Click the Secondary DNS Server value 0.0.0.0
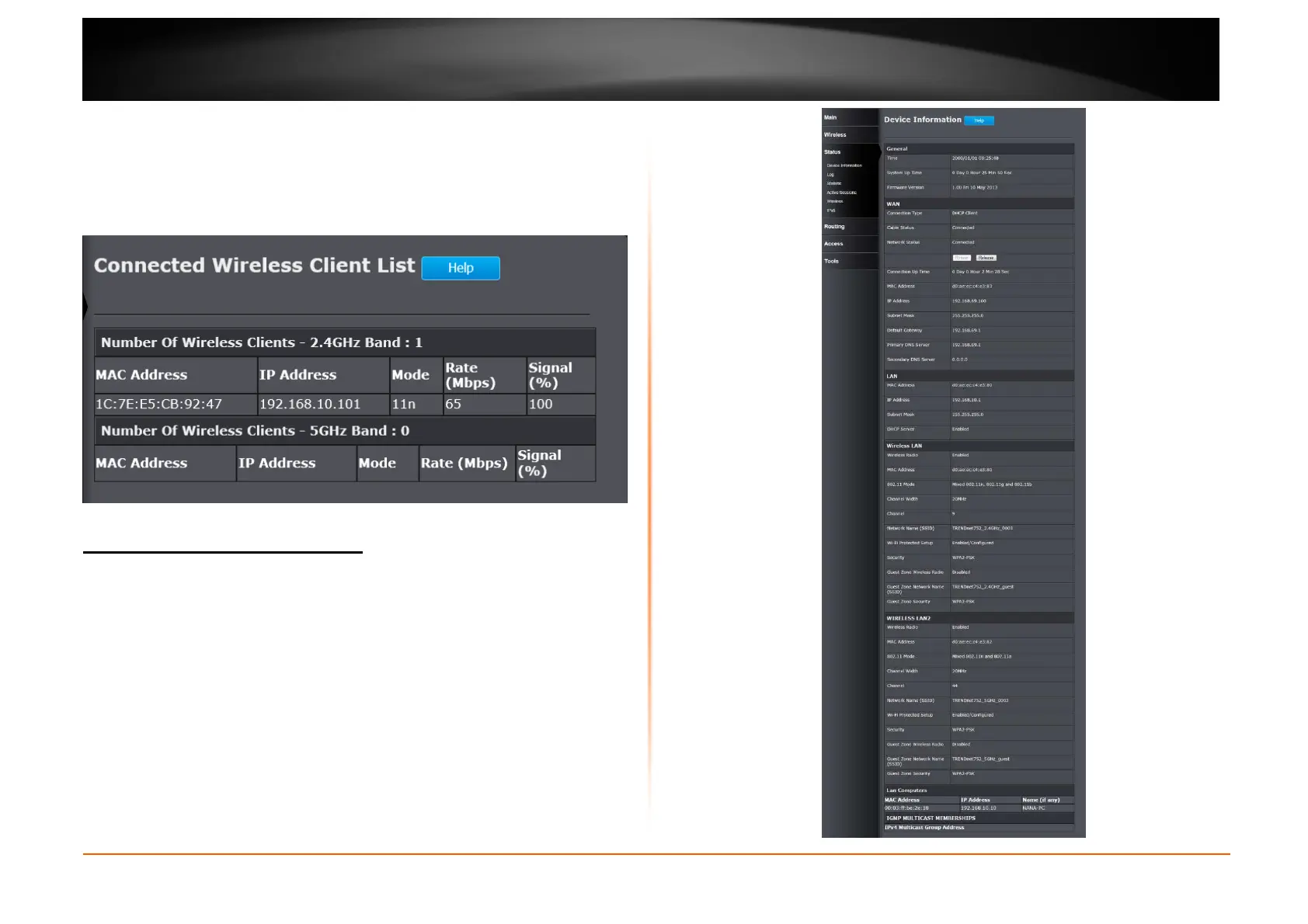The width and height of the screenshot is (1308, 924). 960,360
